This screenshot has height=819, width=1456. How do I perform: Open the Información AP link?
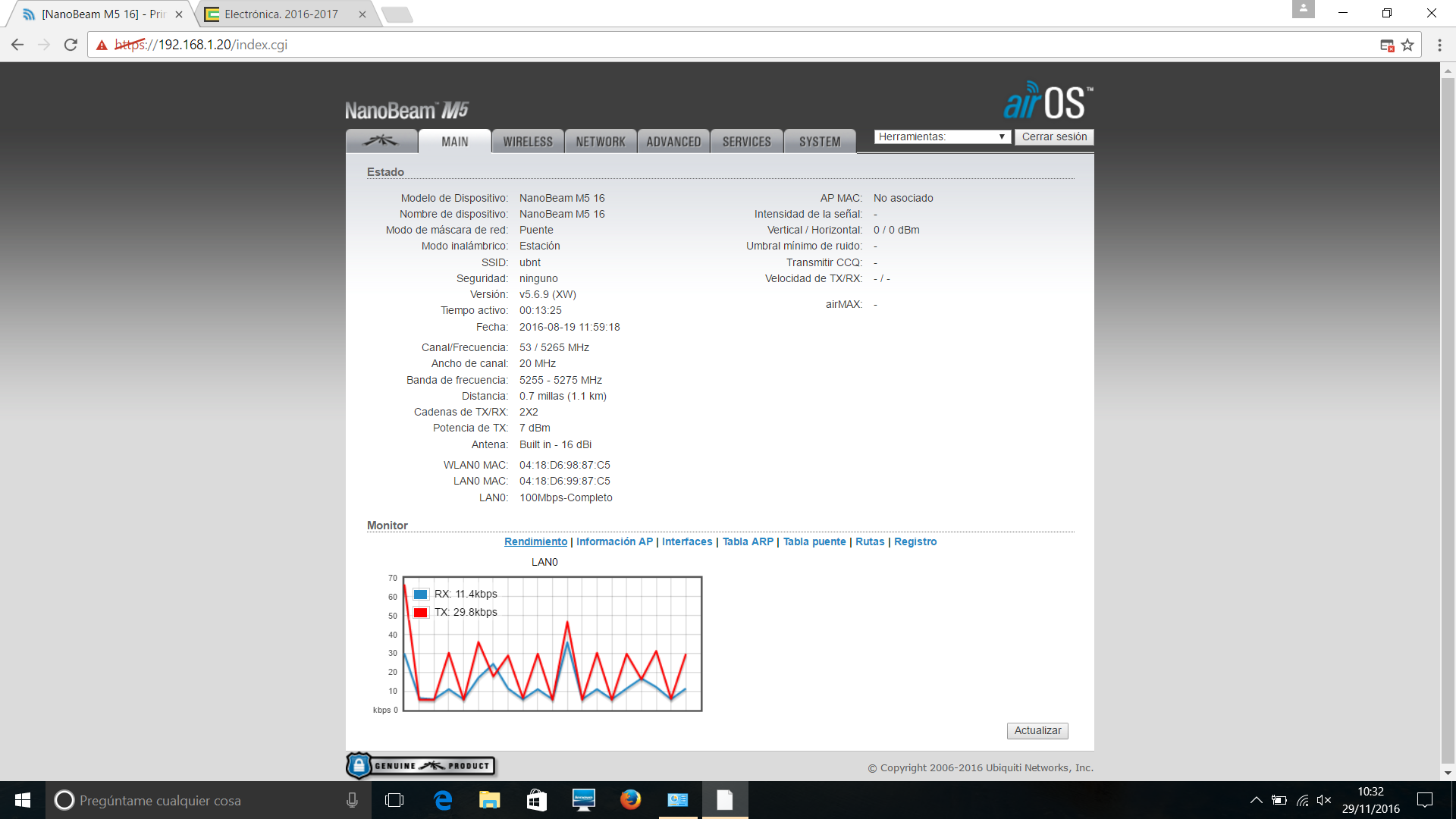tap(614, 541)
